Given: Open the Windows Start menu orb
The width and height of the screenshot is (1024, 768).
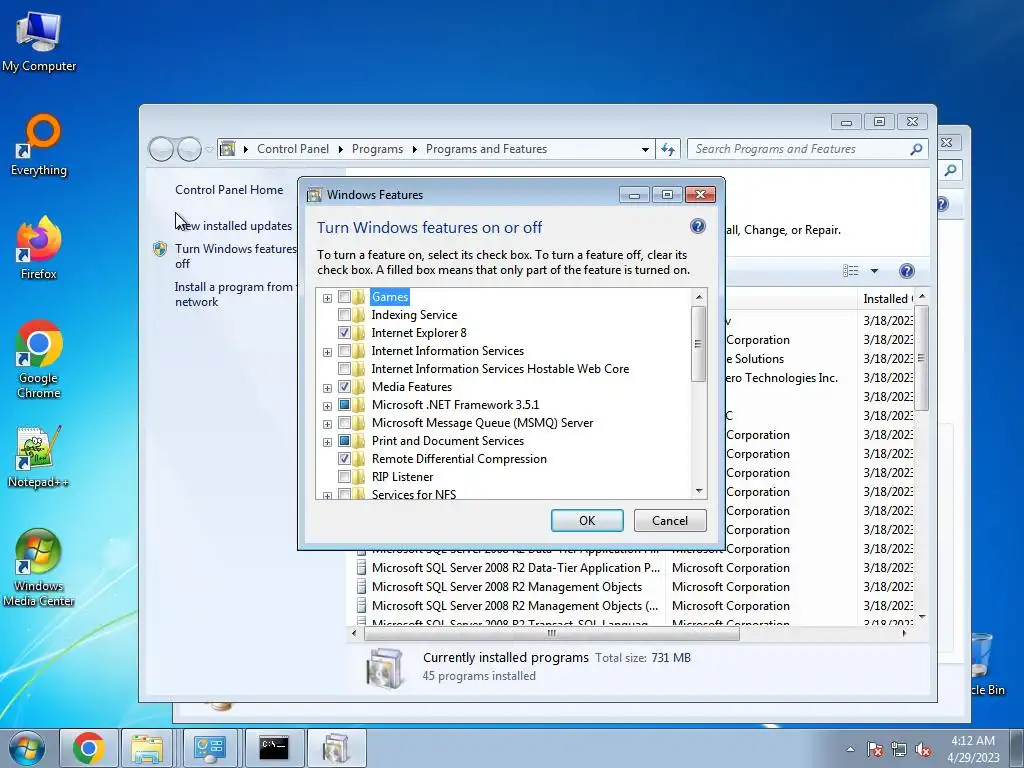Looking at the screenshot, I should [27, 748].
